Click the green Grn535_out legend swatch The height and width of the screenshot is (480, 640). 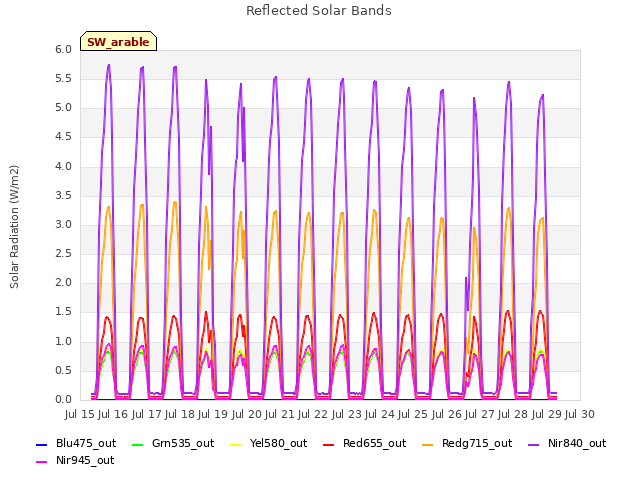(x=138, y=444)
